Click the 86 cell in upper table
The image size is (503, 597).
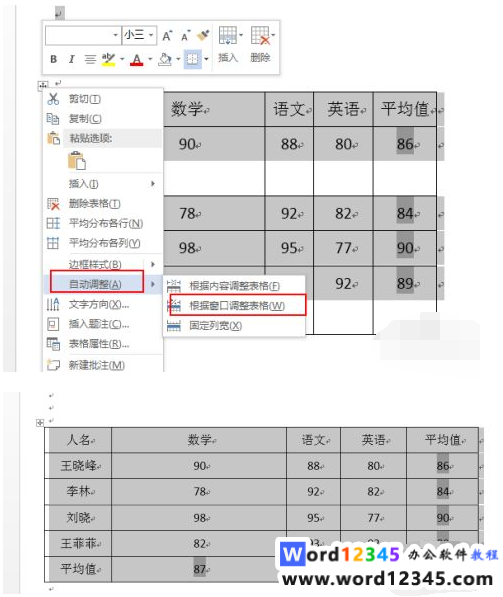405,144
